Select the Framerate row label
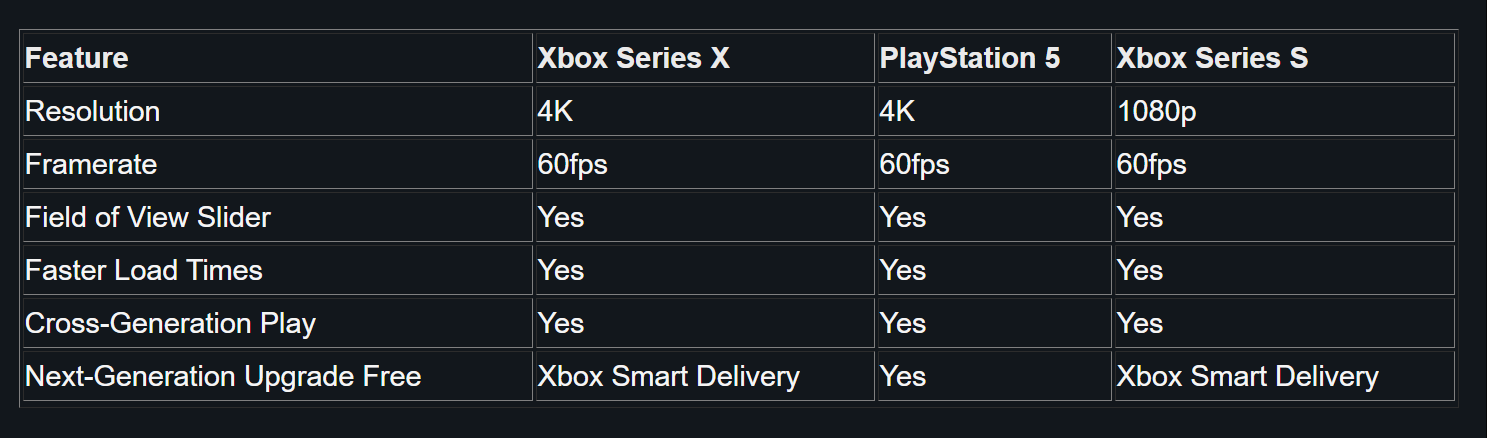Image resolution: width=1487 pixels, height=438 pixels. click(x=91, y=164)
